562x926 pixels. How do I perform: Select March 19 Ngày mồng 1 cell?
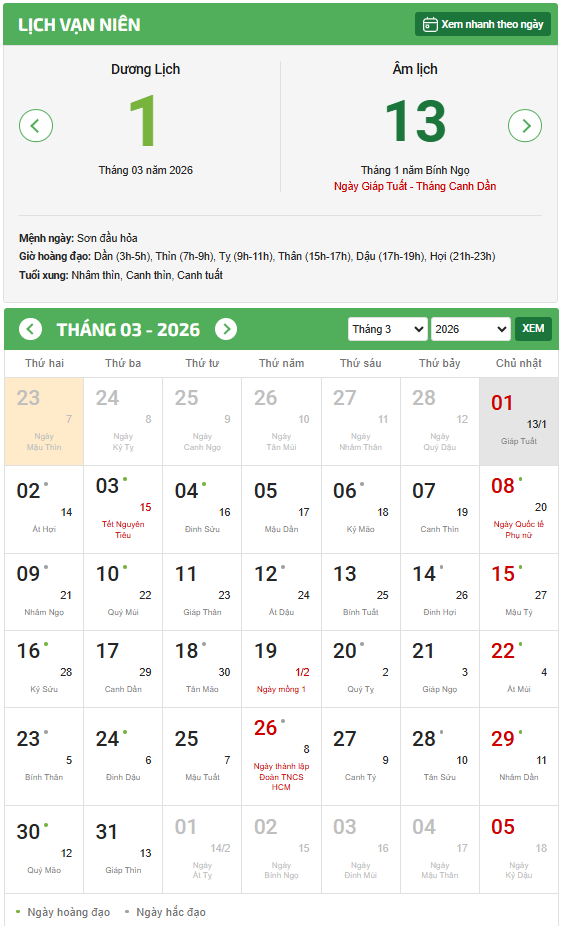coord(282,669)
